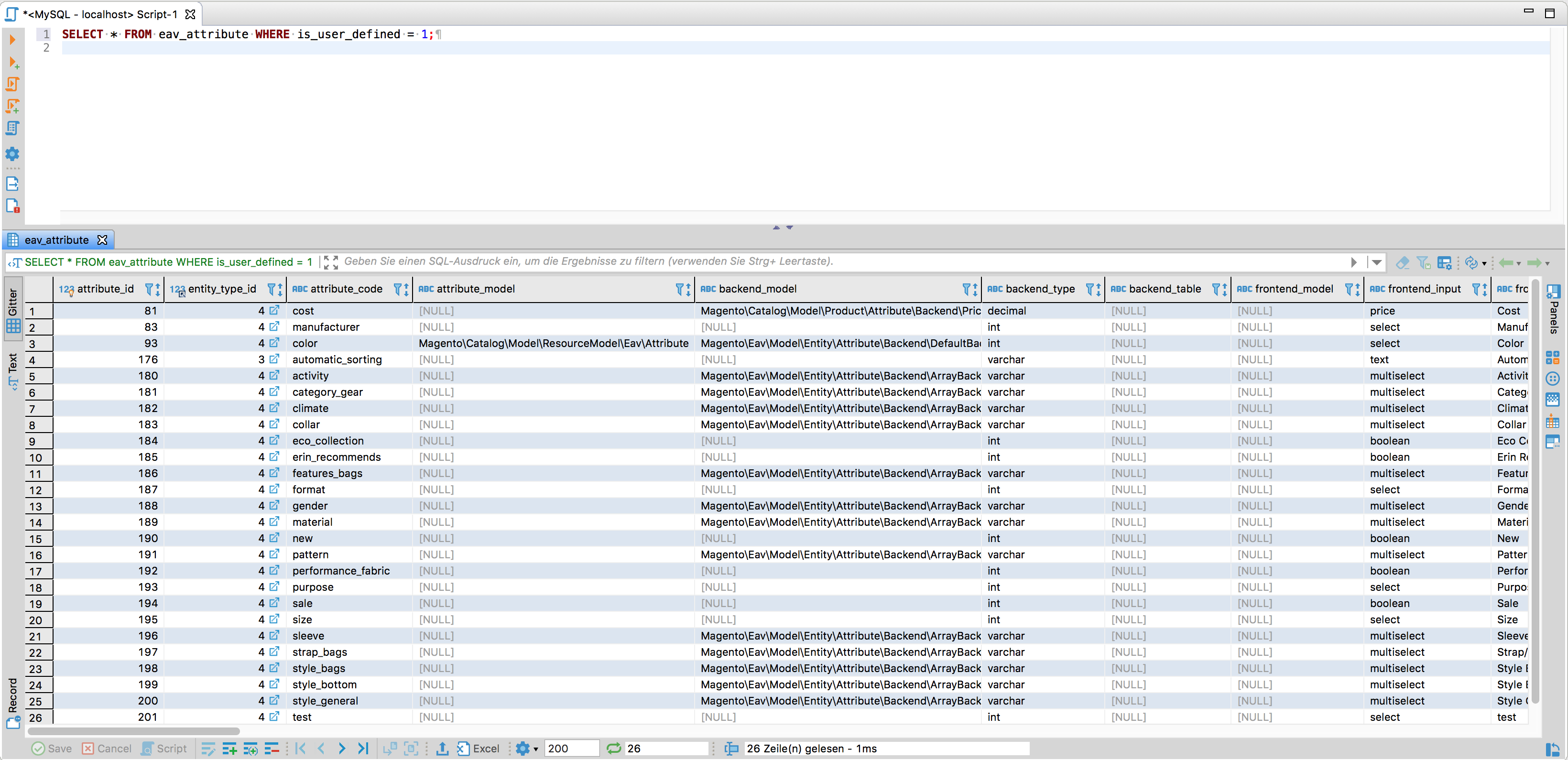1568x760 pixels.
Task: Toggle the Record view mode
Action: (13, 703)
